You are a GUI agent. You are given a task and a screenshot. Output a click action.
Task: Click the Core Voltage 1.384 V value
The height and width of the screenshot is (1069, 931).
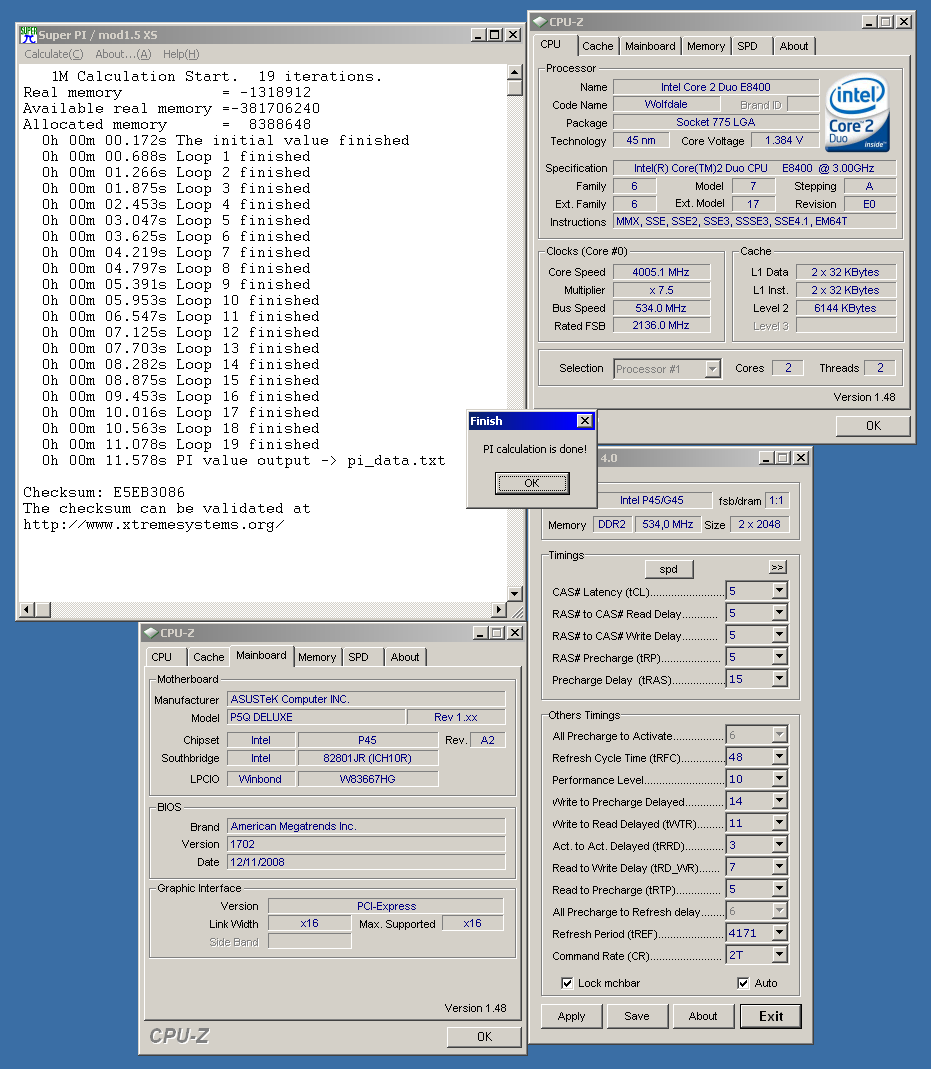784,140
